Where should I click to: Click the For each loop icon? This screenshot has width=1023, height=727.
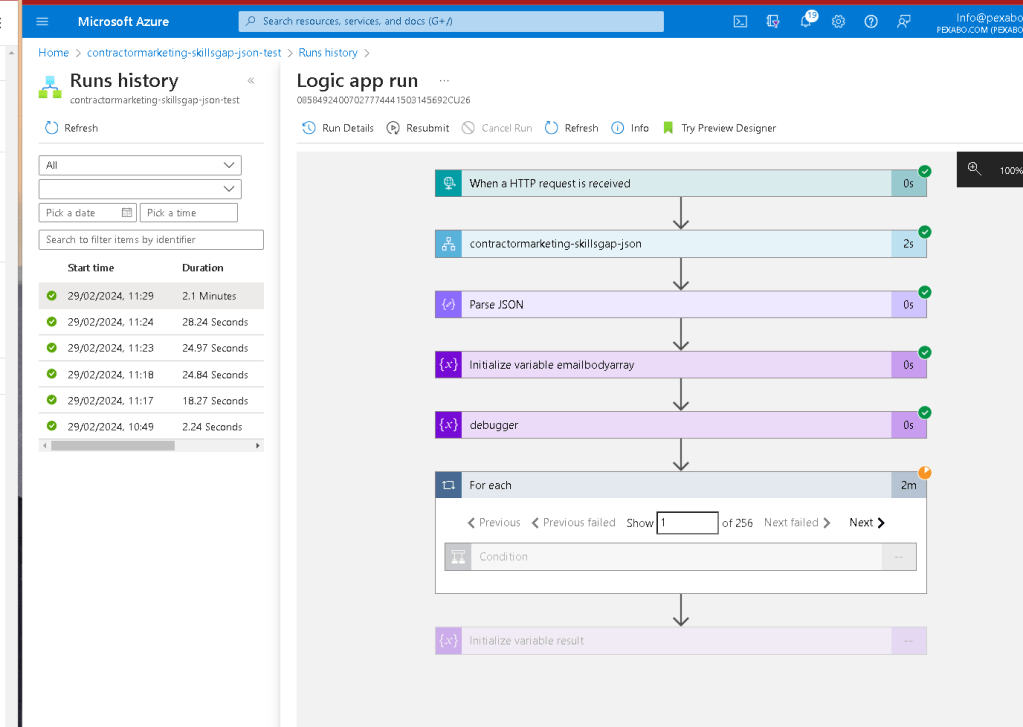pyautogui.click(x=449, y=485)
